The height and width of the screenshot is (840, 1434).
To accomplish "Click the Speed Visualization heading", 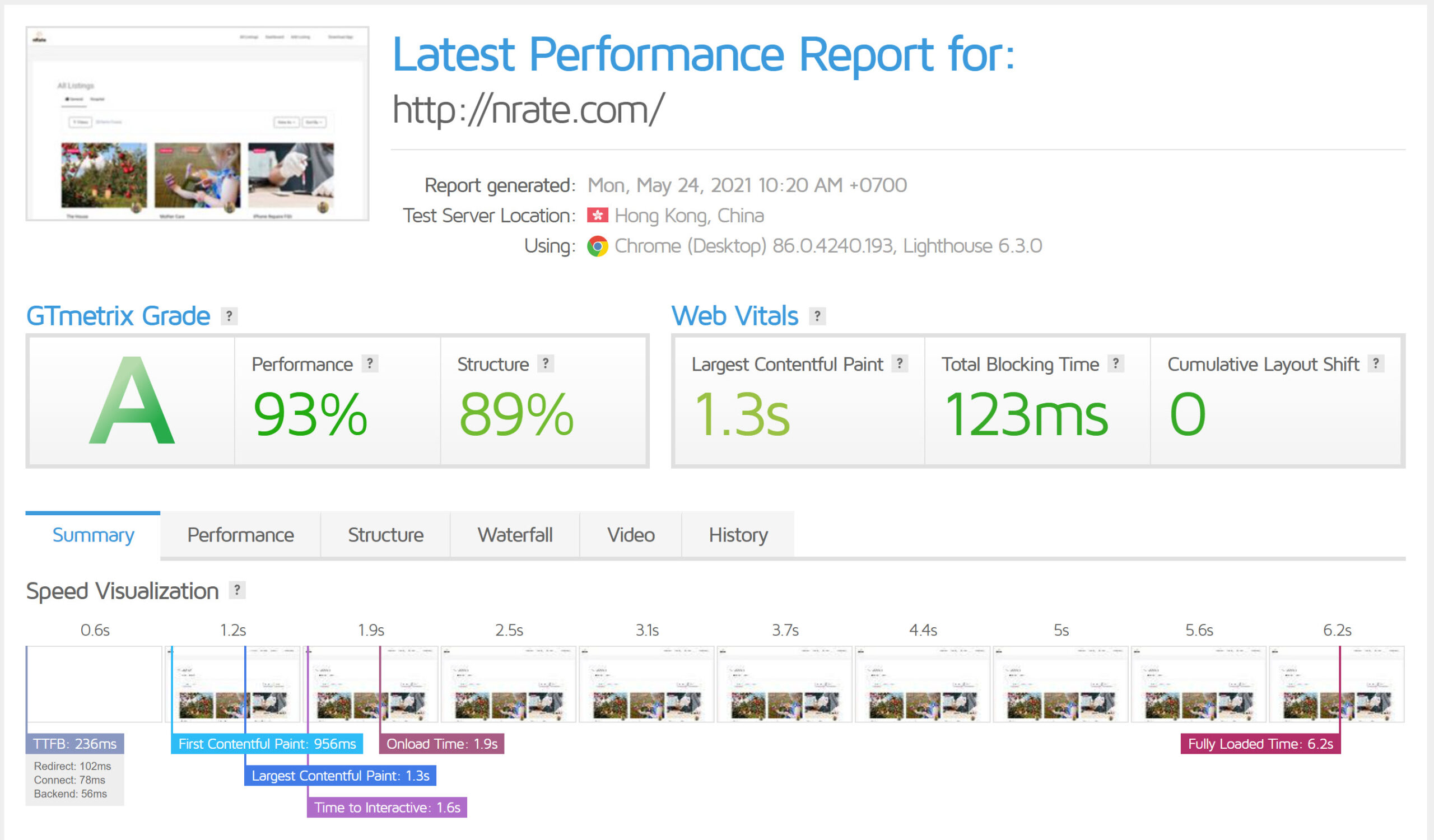I will tap(122, 591).
